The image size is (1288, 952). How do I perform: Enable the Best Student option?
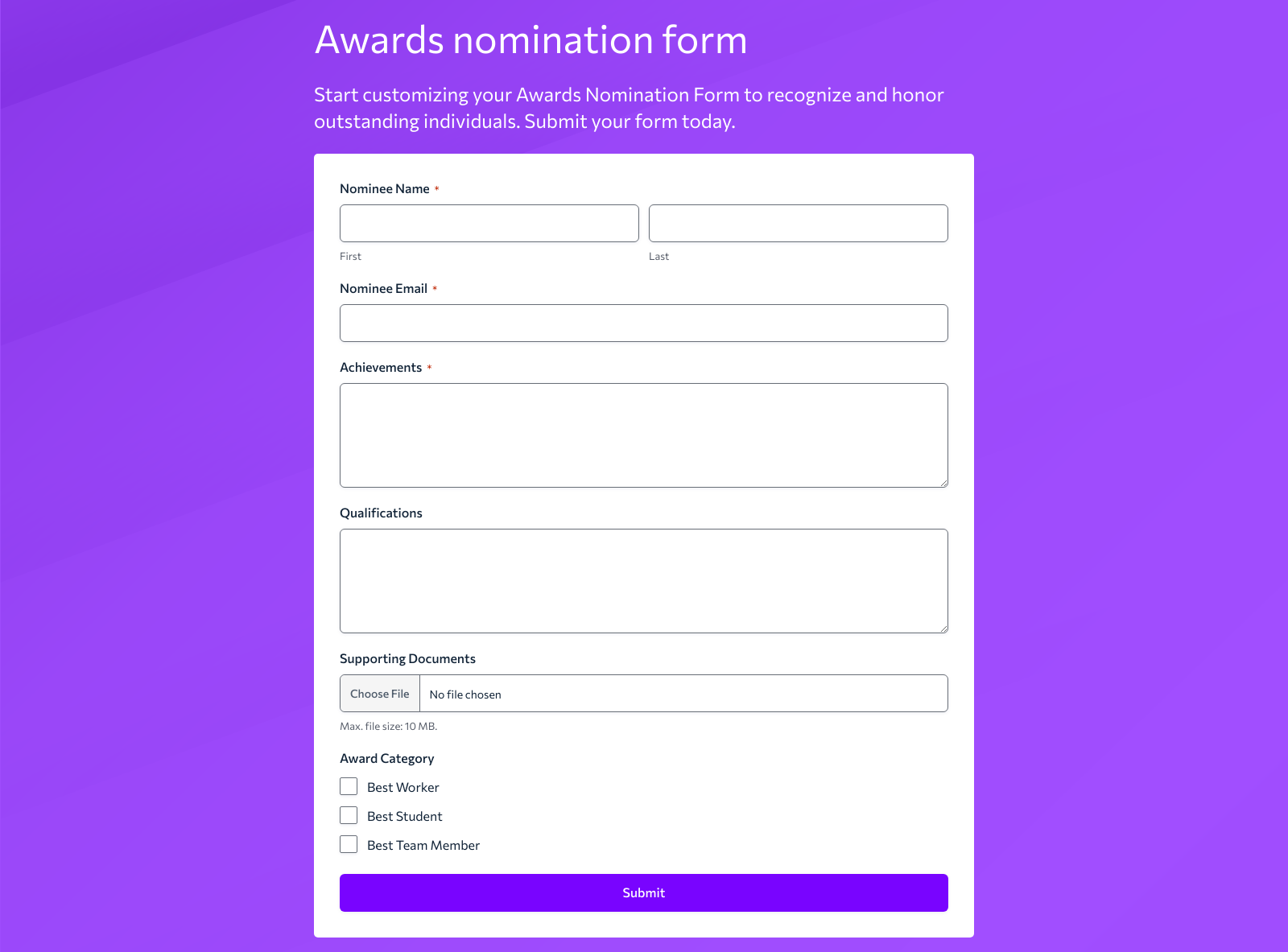tap(349, 815)
